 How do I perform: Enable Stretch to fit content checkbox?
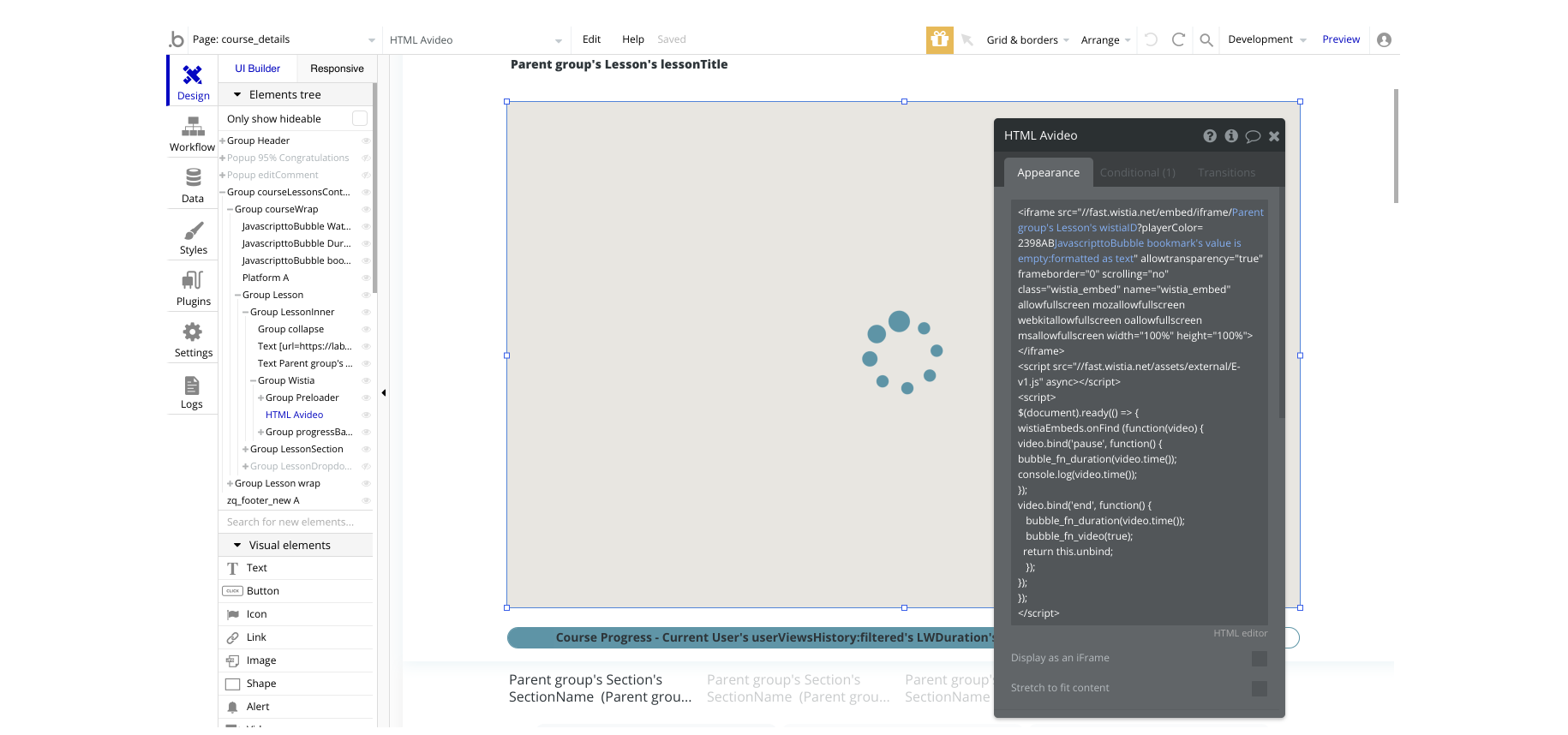pyautogui.click(x=1259, y=688)
